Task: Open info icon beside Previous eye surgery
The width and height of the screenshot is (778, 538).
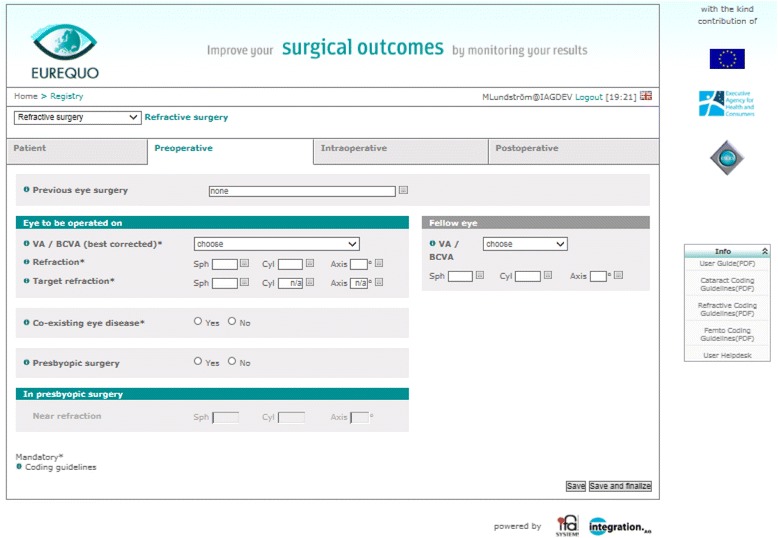Action: (x=26, y=190)
